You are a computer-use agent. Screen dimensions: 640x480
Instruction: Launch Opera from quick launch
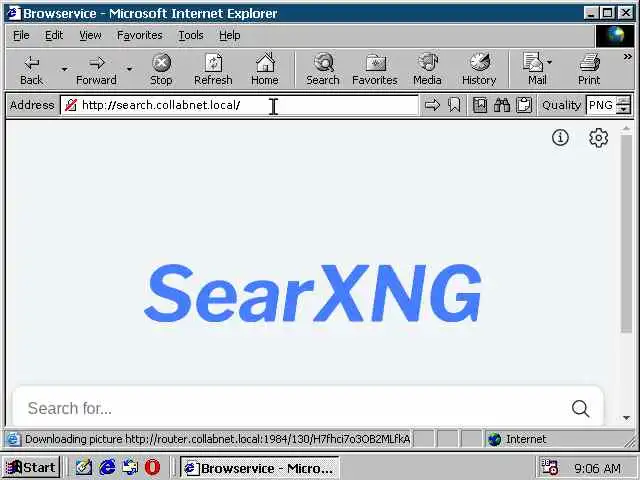coord(153,467)
